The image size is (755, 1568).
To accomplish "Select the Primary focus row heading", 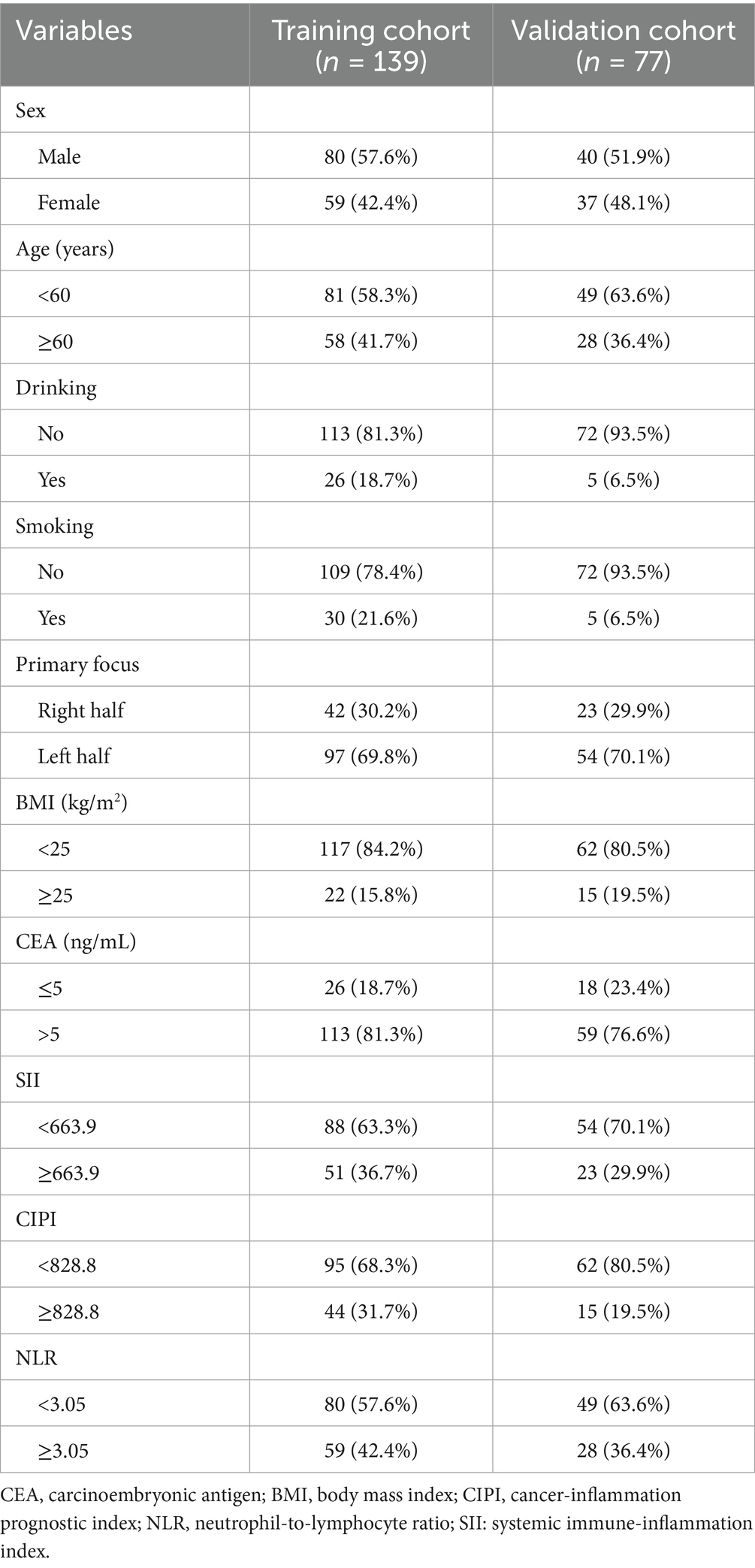I will click(x=77, y=664).
